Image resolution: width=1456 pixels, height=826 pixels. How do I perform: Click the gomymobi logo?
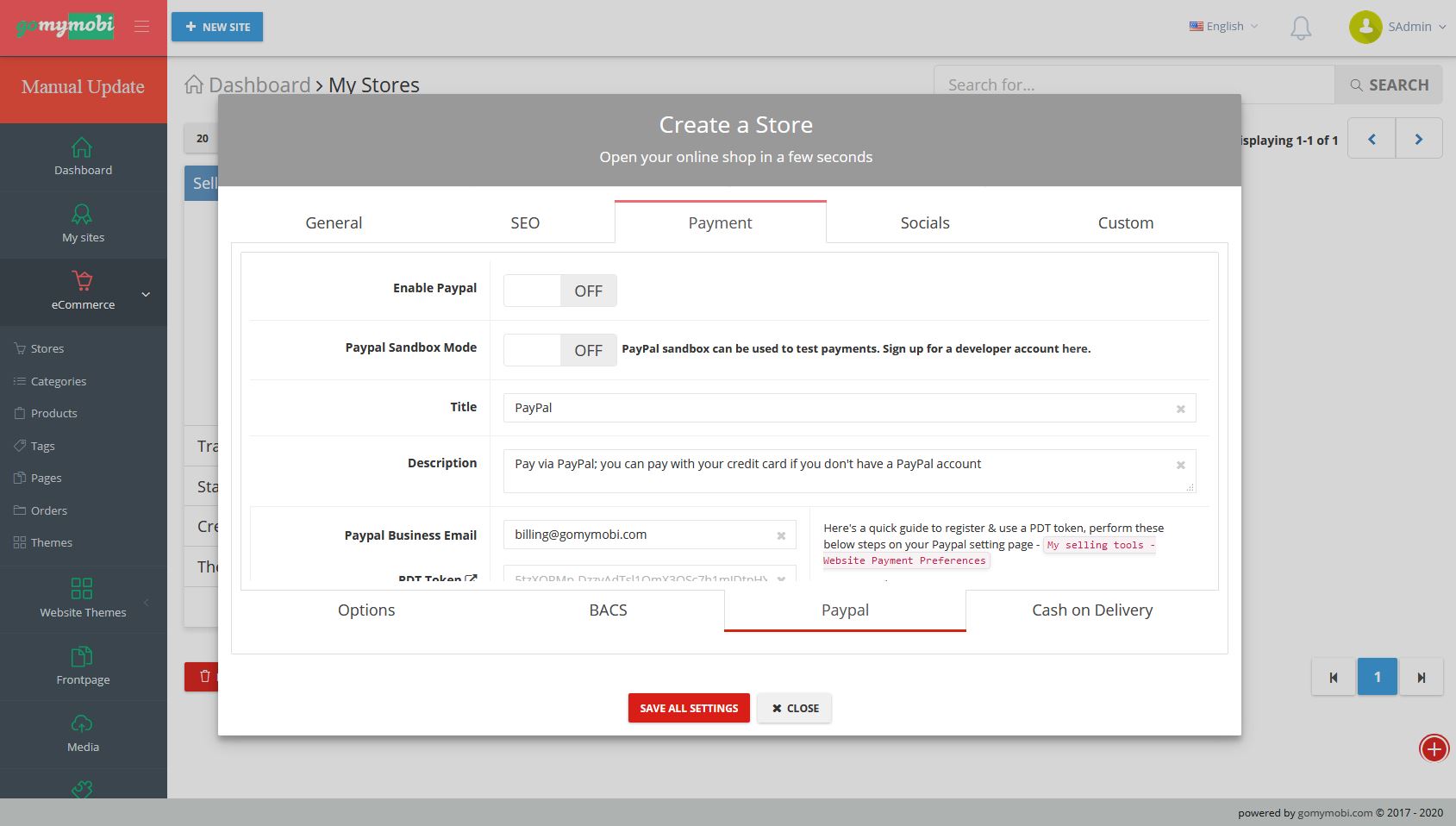coord(65,27)
